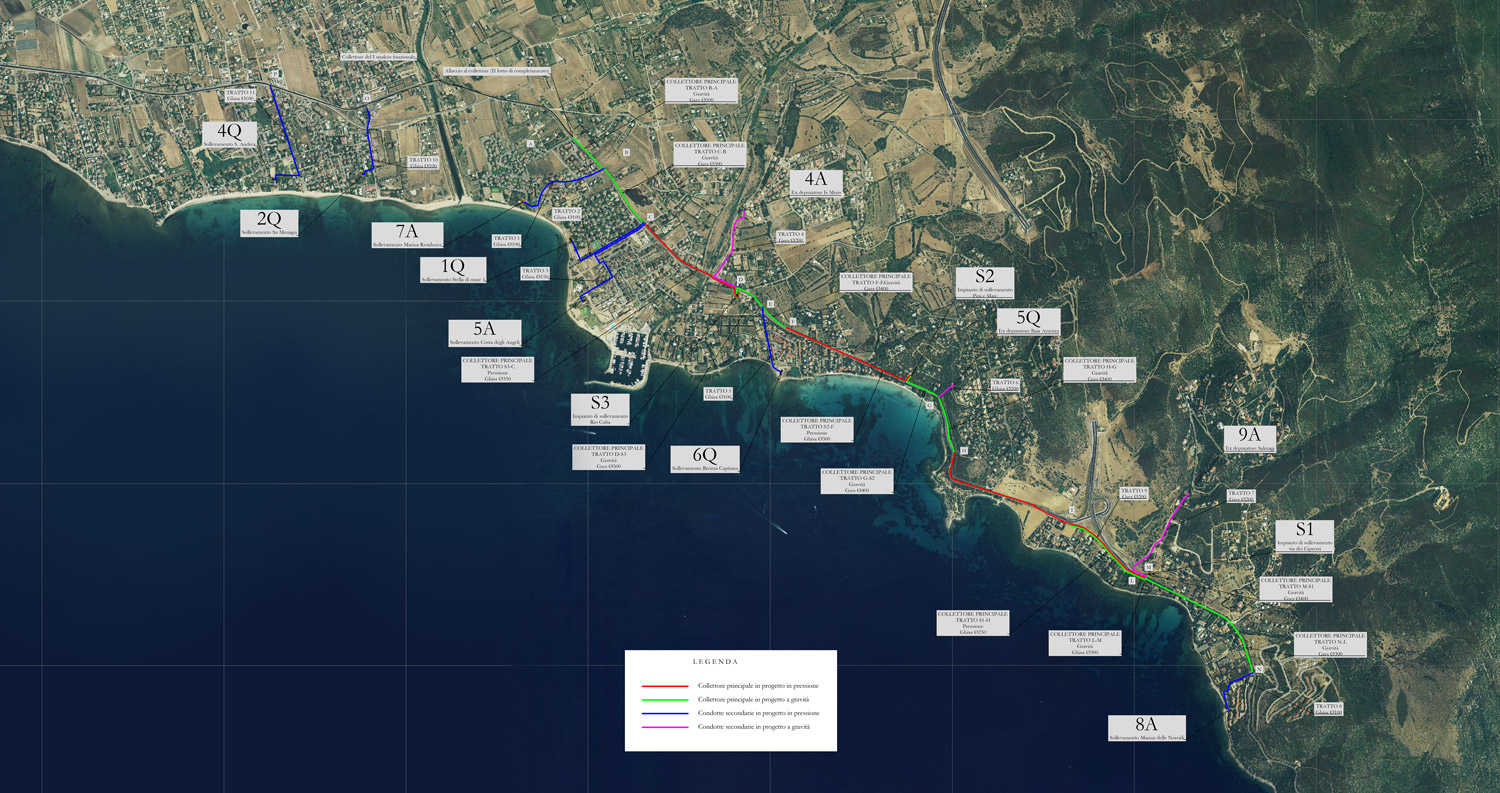Click the LEGENDA heading
This screenshot has height=793, width=1500.
pos(715,662)
